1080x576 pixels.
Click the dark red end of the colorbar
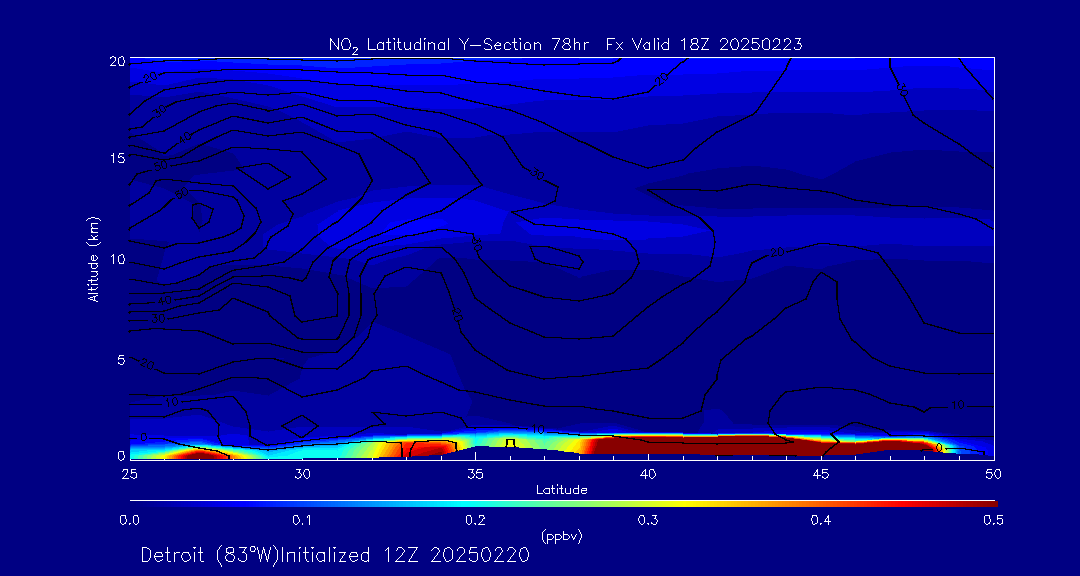point(985,502)
